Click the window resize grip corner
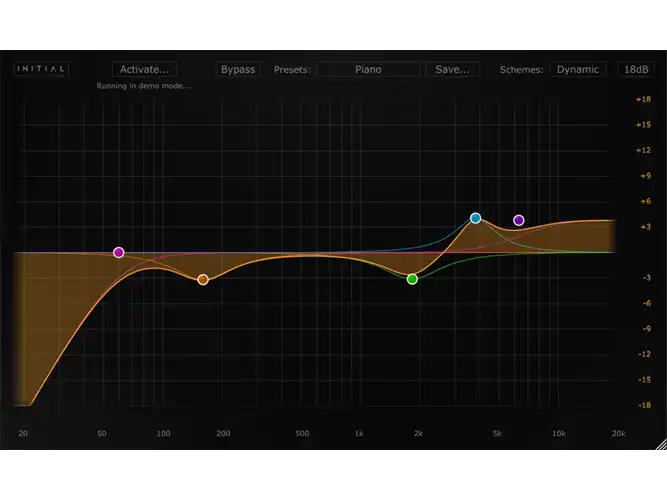This screenshot has width=667, height=500. pos(661,444)
